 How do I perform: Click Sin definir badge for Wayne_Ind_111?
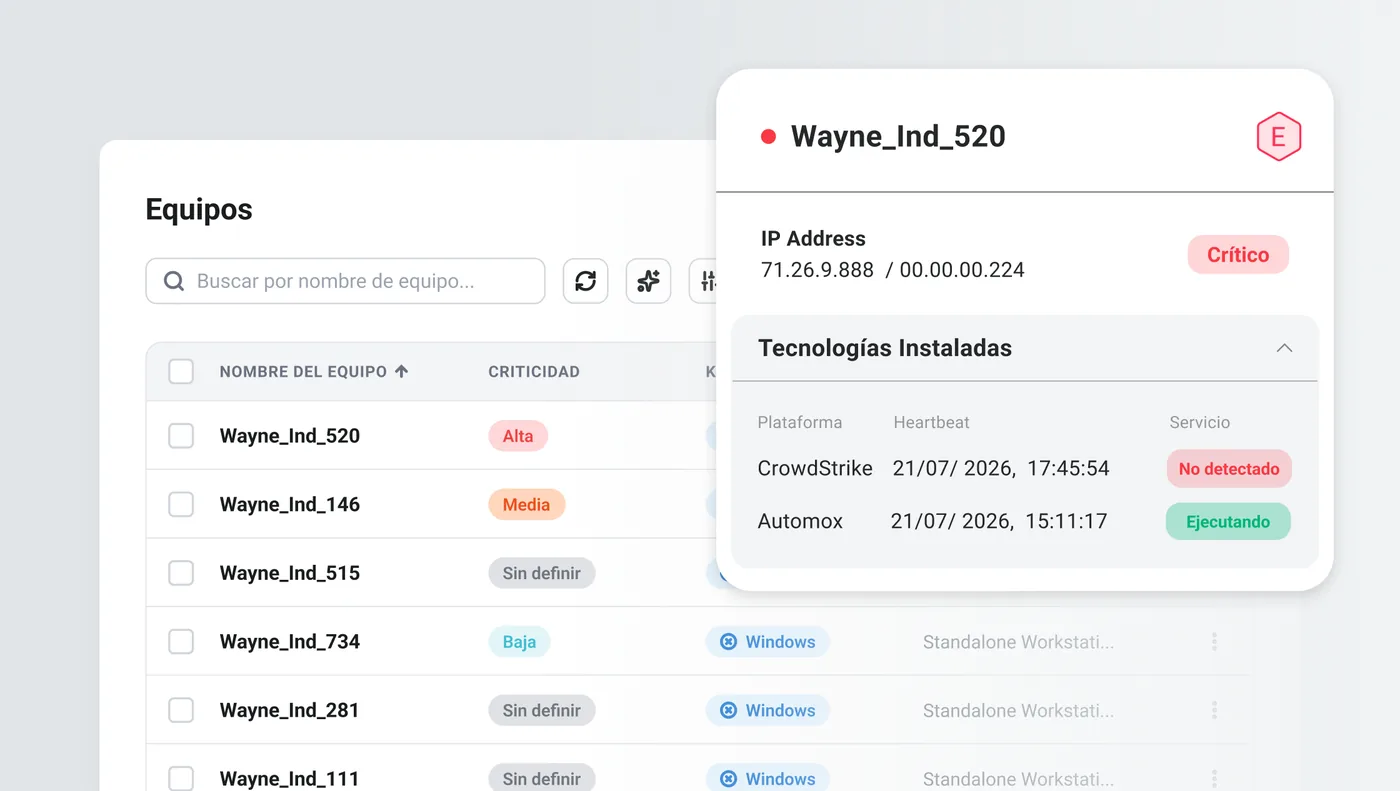(x=542, y=778)
